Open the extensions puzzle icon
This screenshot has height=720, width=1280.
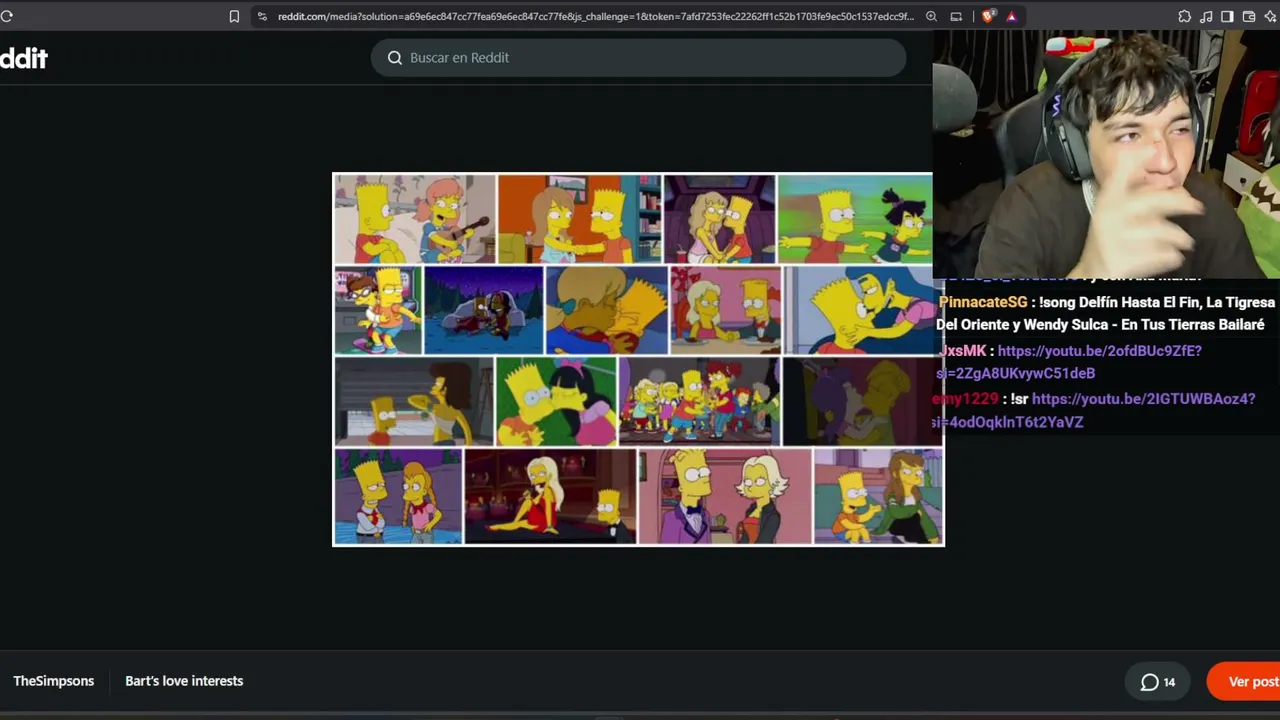1184,16
